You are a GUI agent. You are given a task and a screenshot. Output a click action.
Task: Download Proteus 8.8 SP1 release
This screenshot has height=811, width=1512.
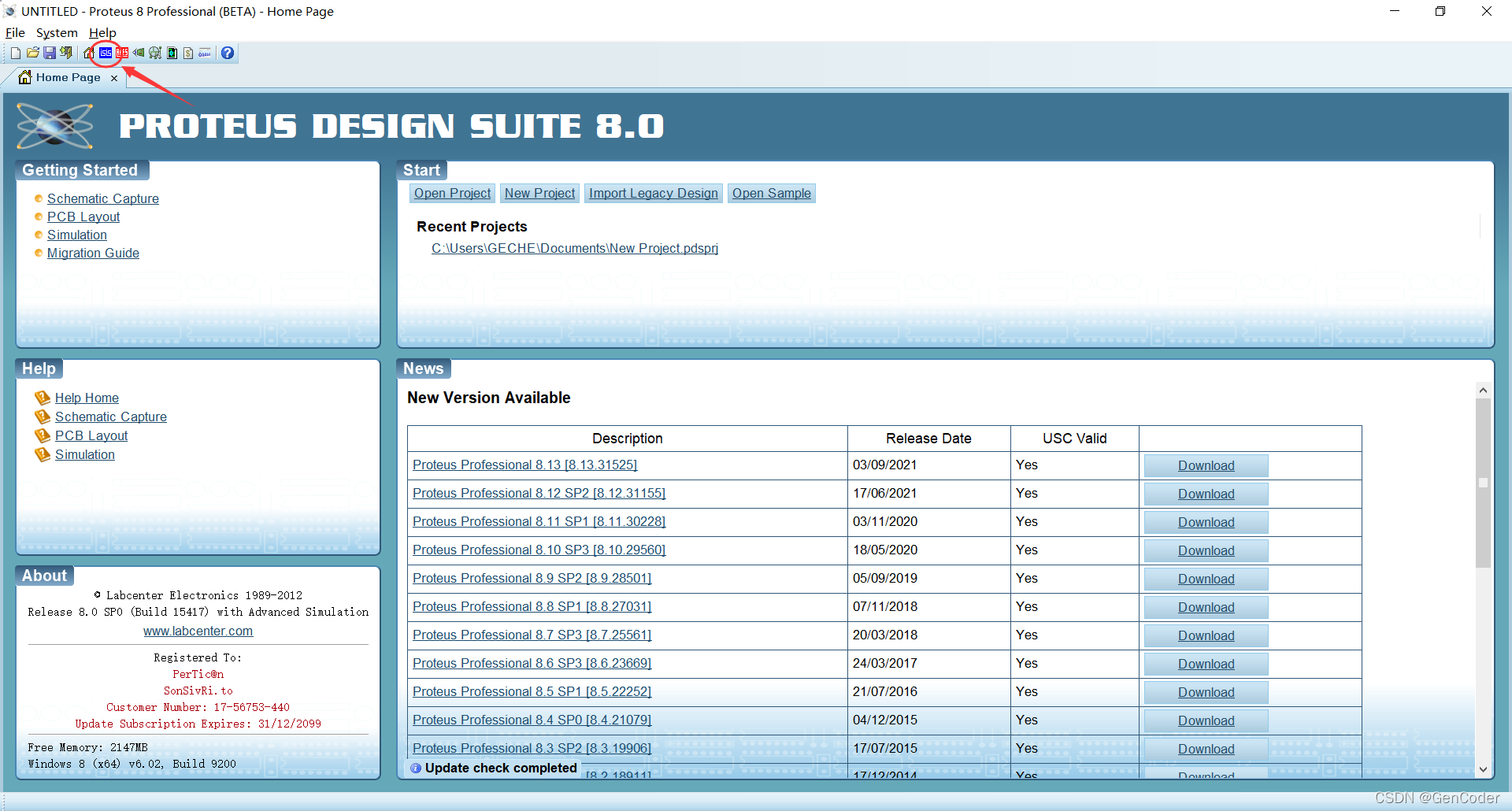tap(1206, 607)
